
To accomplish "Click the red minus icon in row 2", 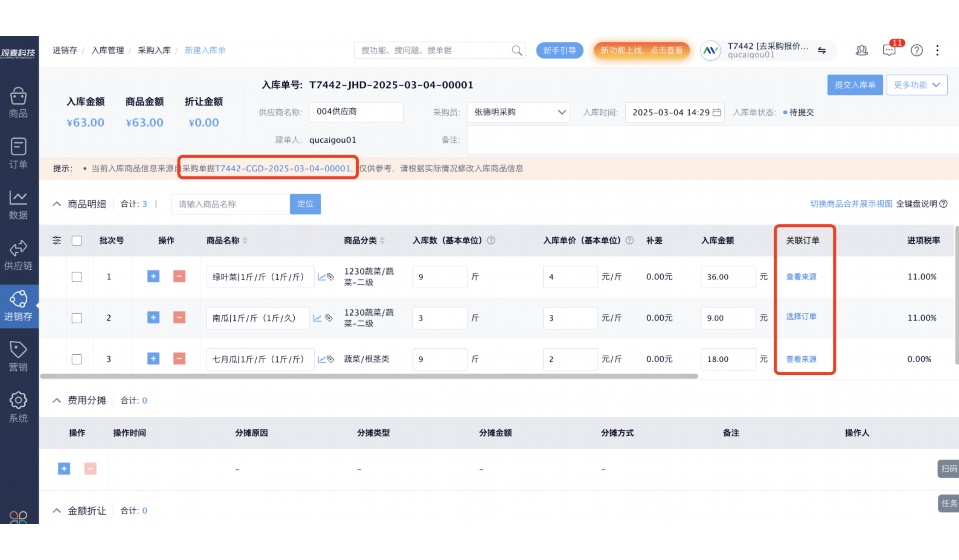I will (179, 317).
